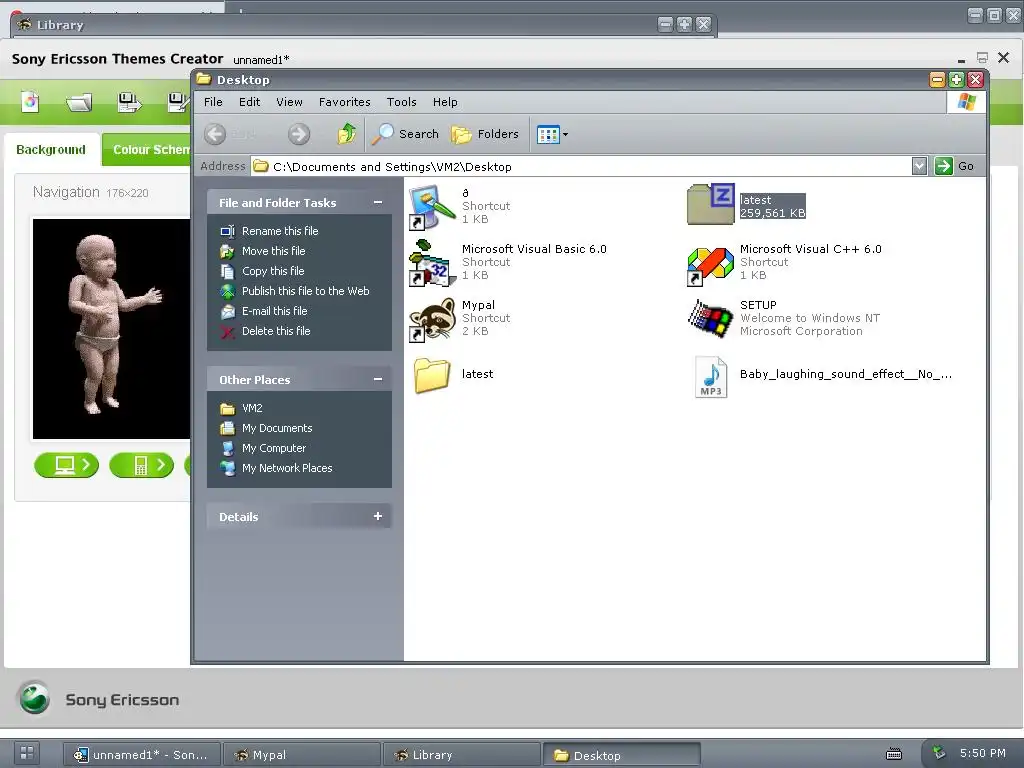Click the keyboard icon in system tray
Image resolution: width=1024 pixels, height=768 pixels.
pyautogui.click(x=894, y=754)
